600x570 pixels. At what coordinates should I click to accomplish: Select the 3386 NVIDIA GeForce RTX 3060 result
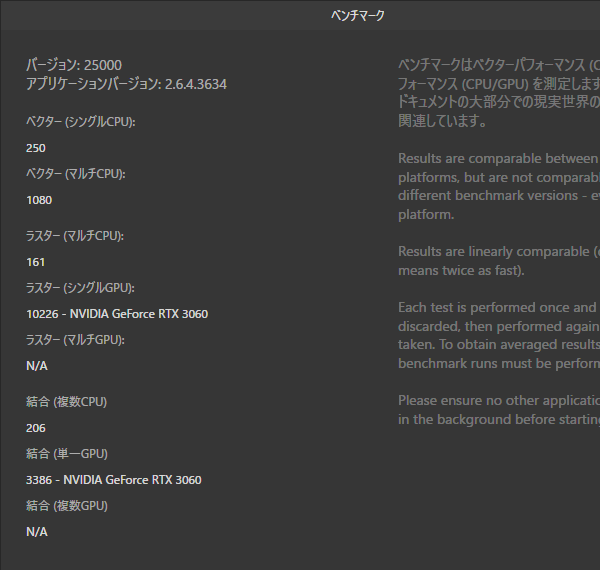pos(114,480)
